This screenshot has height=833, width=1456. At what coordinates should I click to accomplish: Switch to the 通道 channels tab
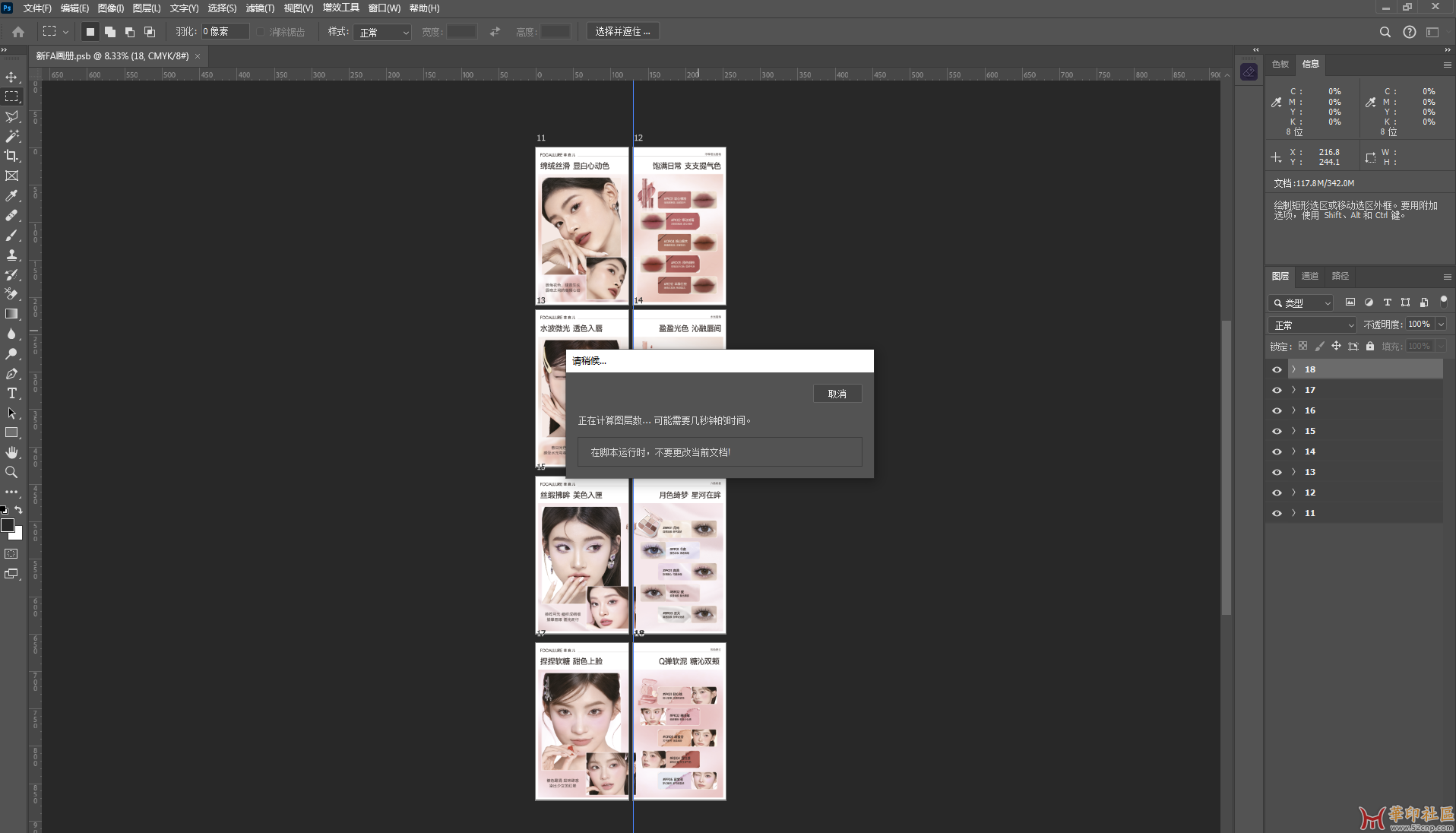coord(1309,276)
